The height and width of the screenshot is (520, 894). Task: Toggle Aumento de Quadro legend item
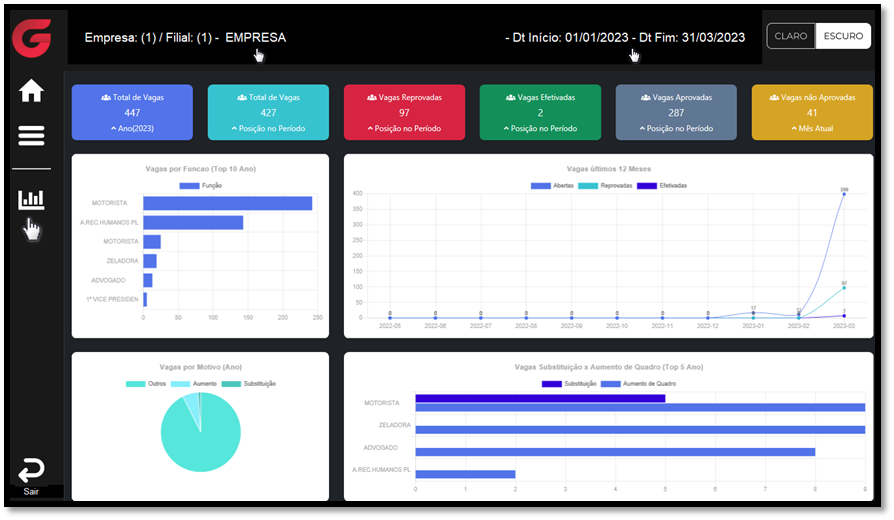click(639, 384)
